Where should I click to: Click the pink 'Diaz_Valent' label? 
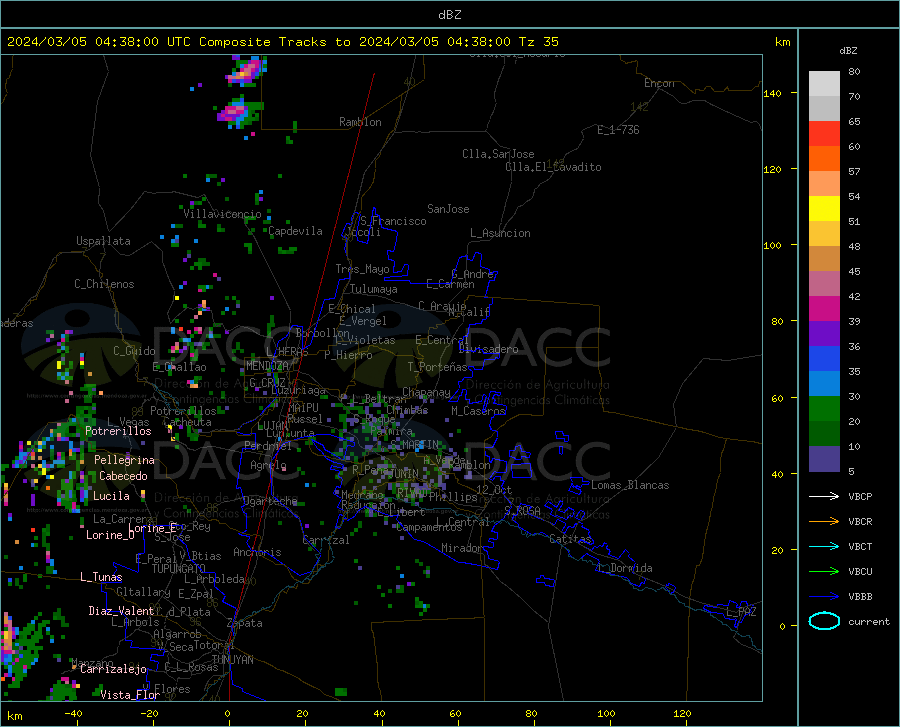(121, 611)
